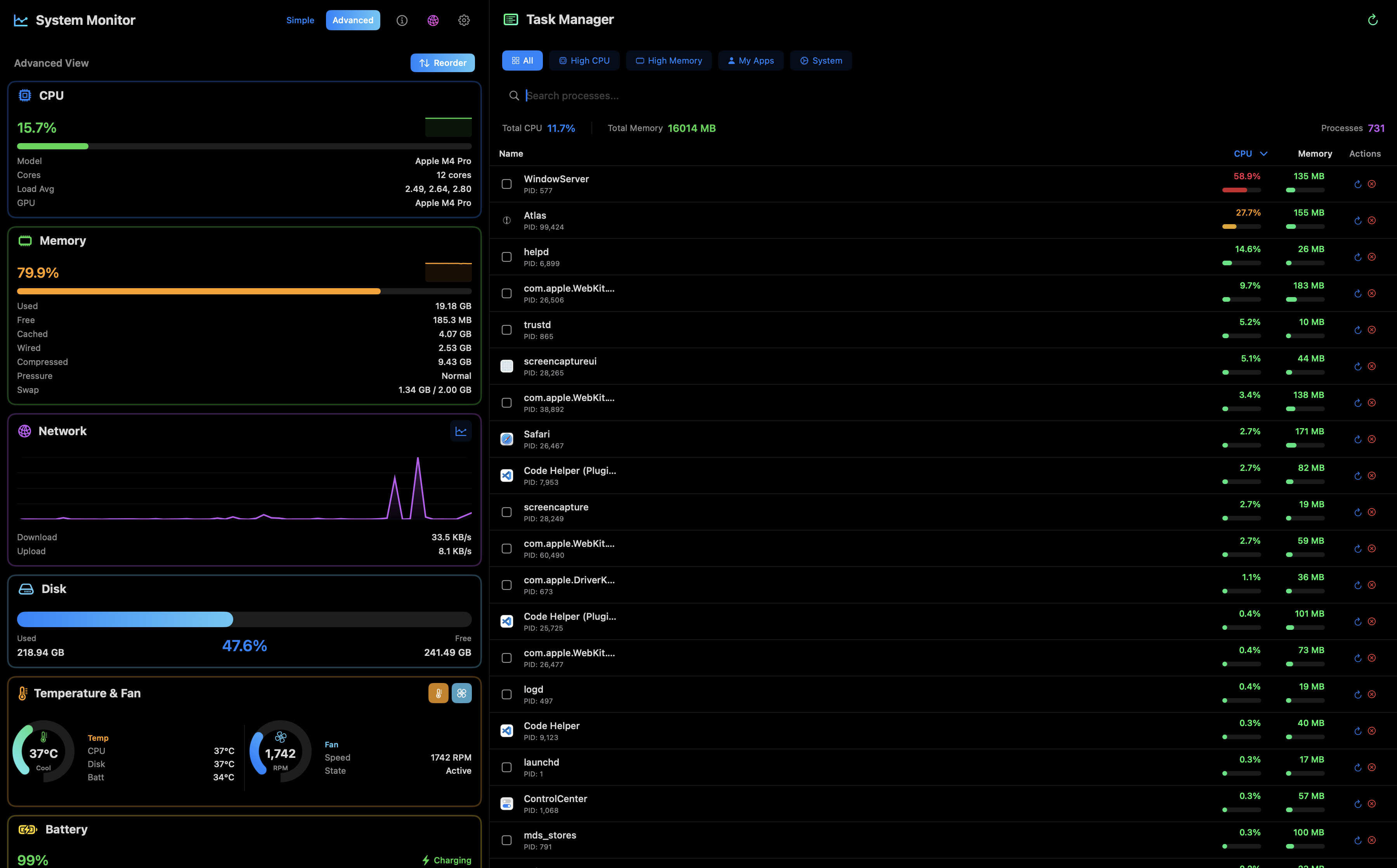Select the trustd process checkbox

click(507, 330)
